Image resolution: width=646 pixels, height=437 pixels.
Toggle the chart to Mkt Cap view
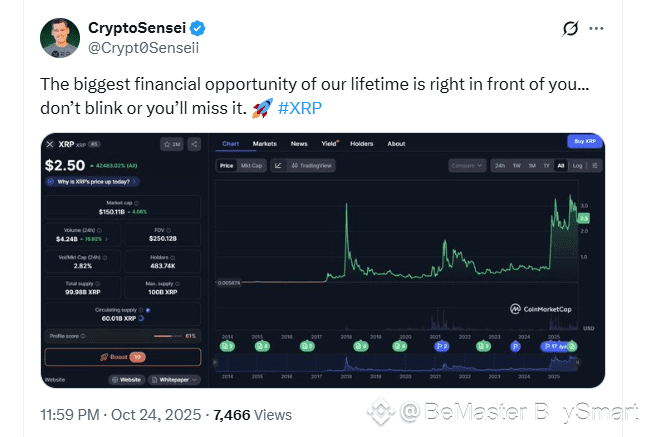[x=251, y=165]
